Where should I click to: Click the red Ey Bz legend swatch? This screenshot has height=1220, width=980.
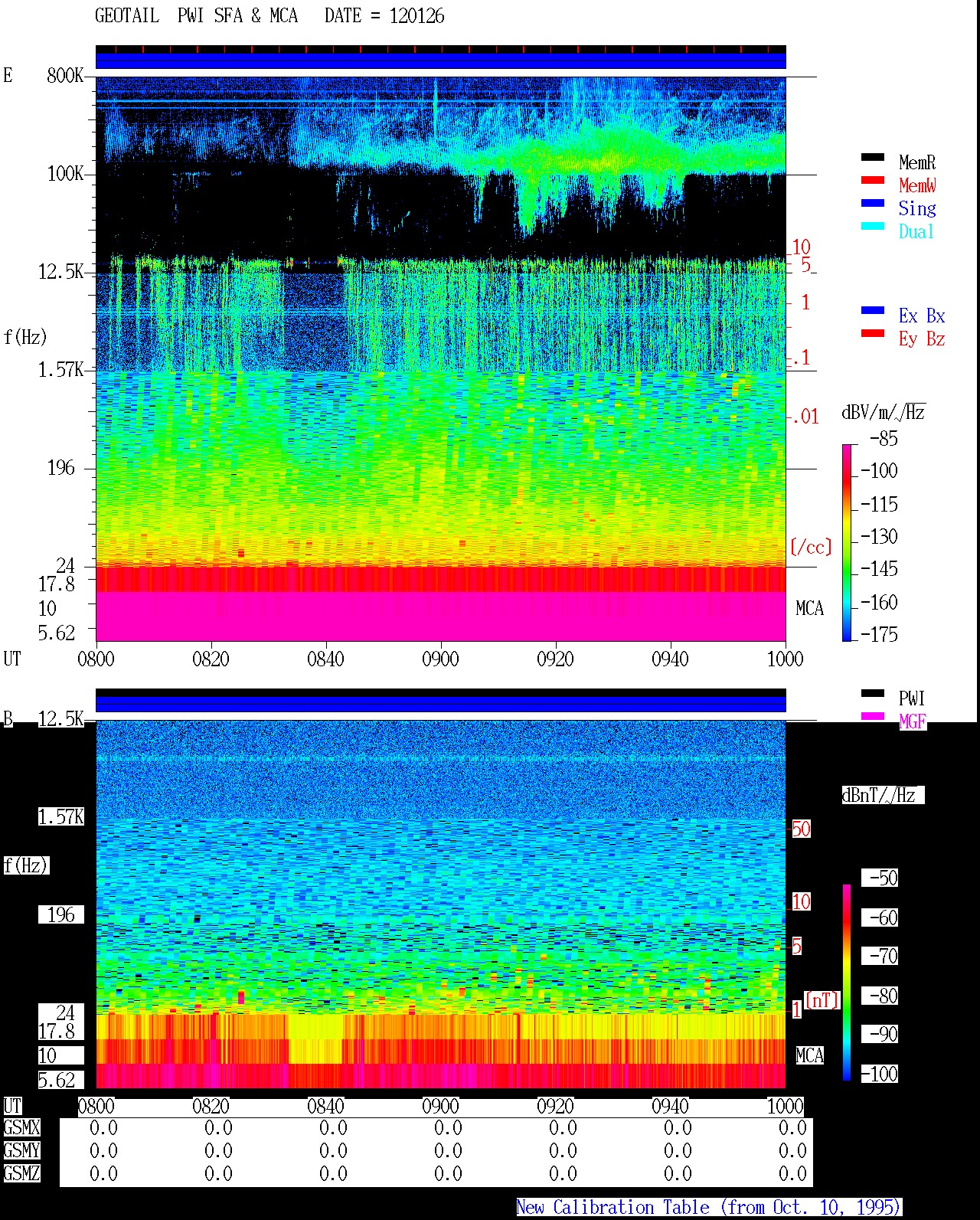[872, 333]
